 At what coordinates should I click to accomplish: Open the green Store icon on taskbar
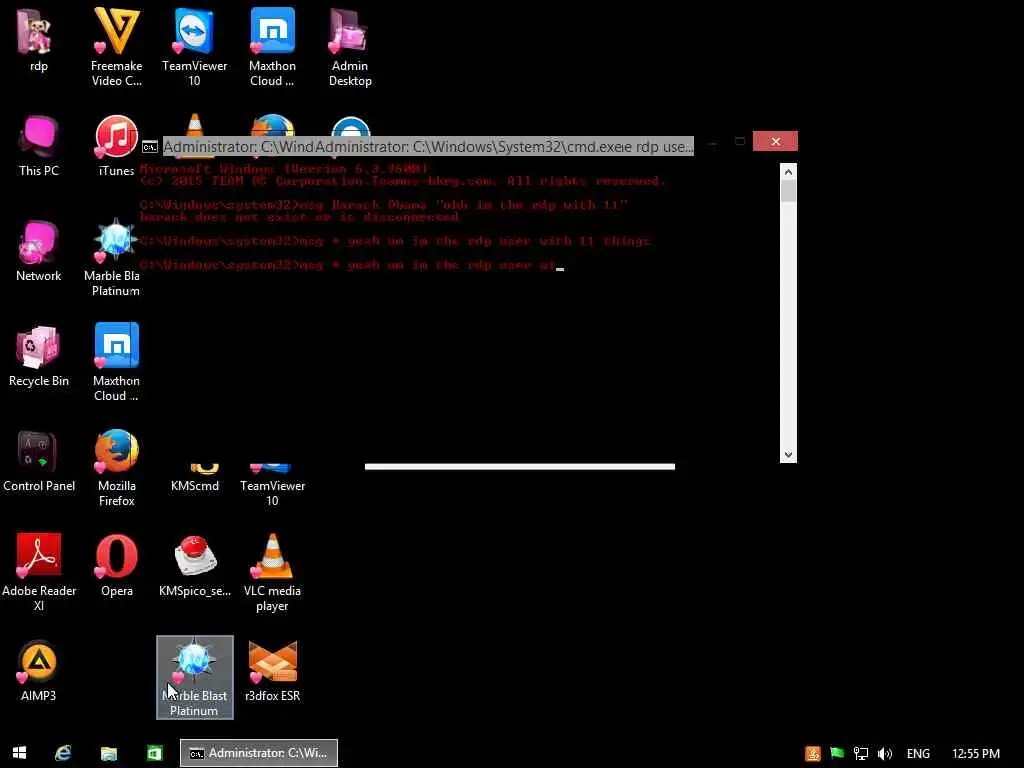pyautogui.click(x=154, y=753)
